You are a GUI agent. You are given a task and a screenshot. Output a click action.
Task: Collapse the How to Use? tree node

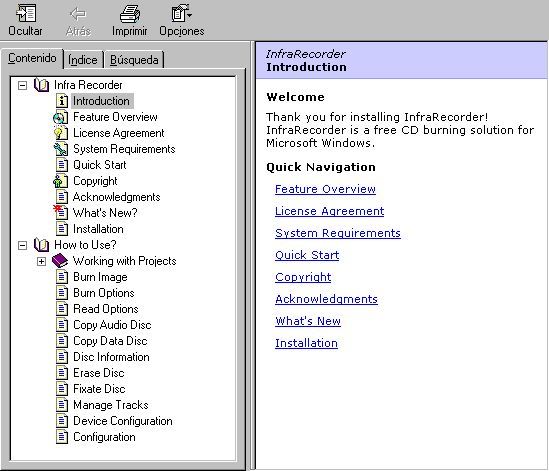tap(22, 245)
